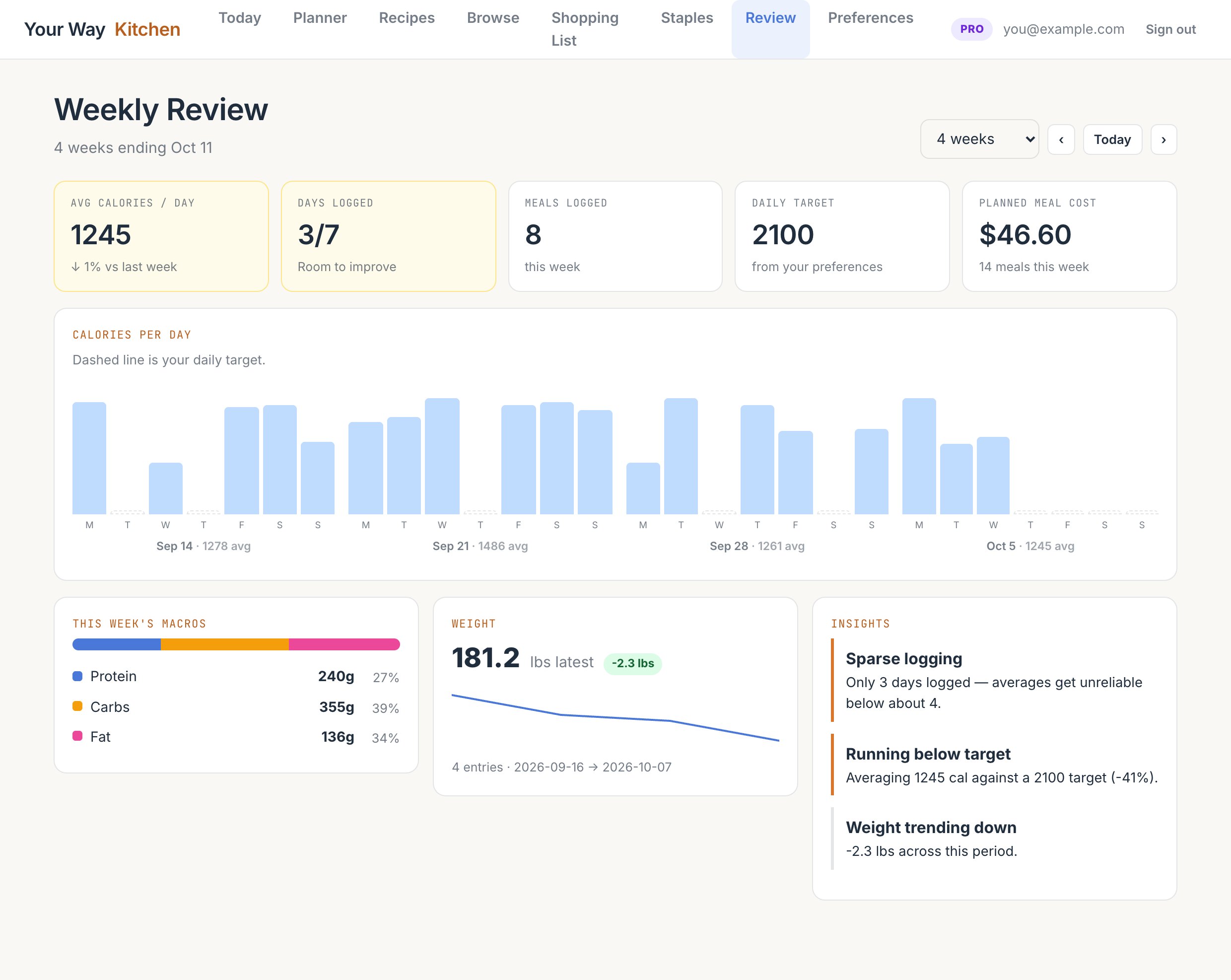Open the 4 weeks range dropdown
Screen dimensions: 1231x980
pyautogui.click(x=979, y=139)
